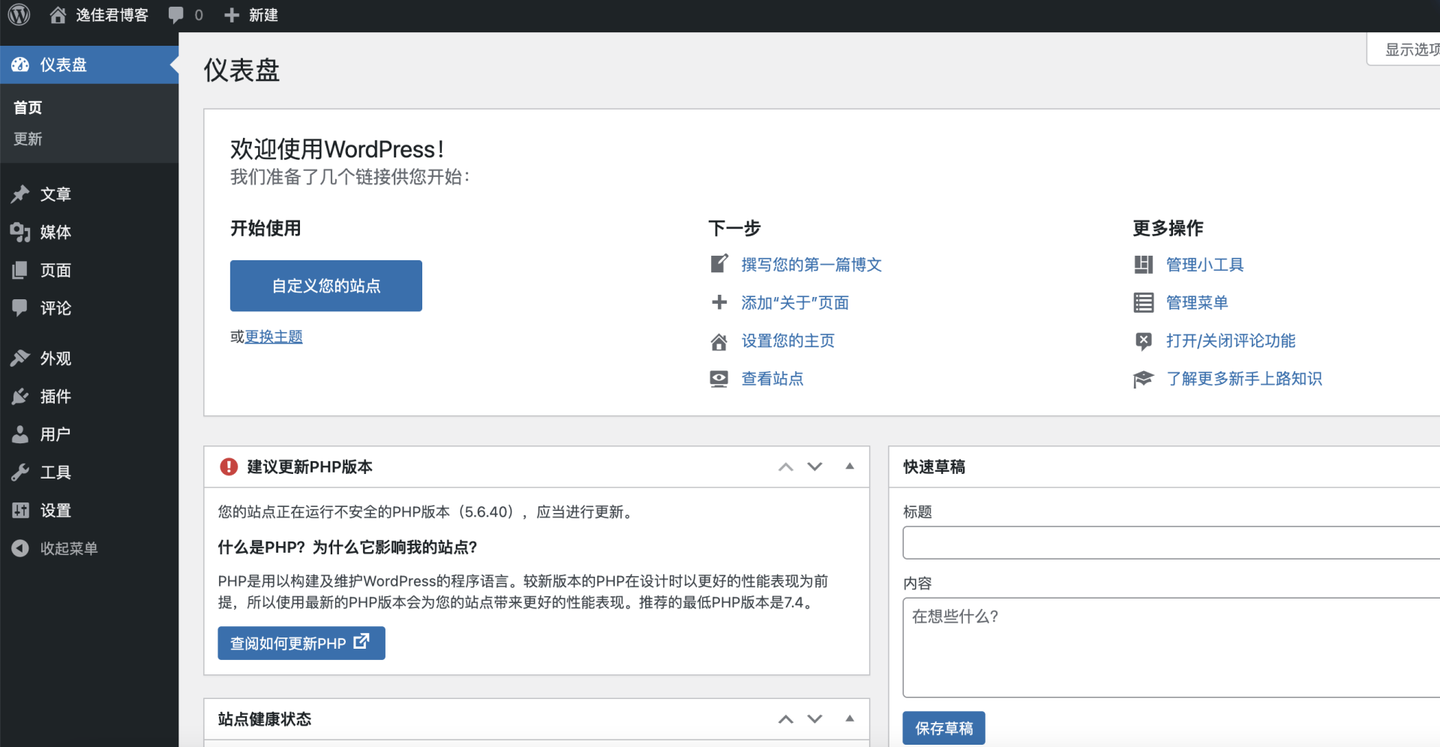Open the 设置您的主页 link
The height and width of the screenshot is (747, 1440).
(788, 341)
